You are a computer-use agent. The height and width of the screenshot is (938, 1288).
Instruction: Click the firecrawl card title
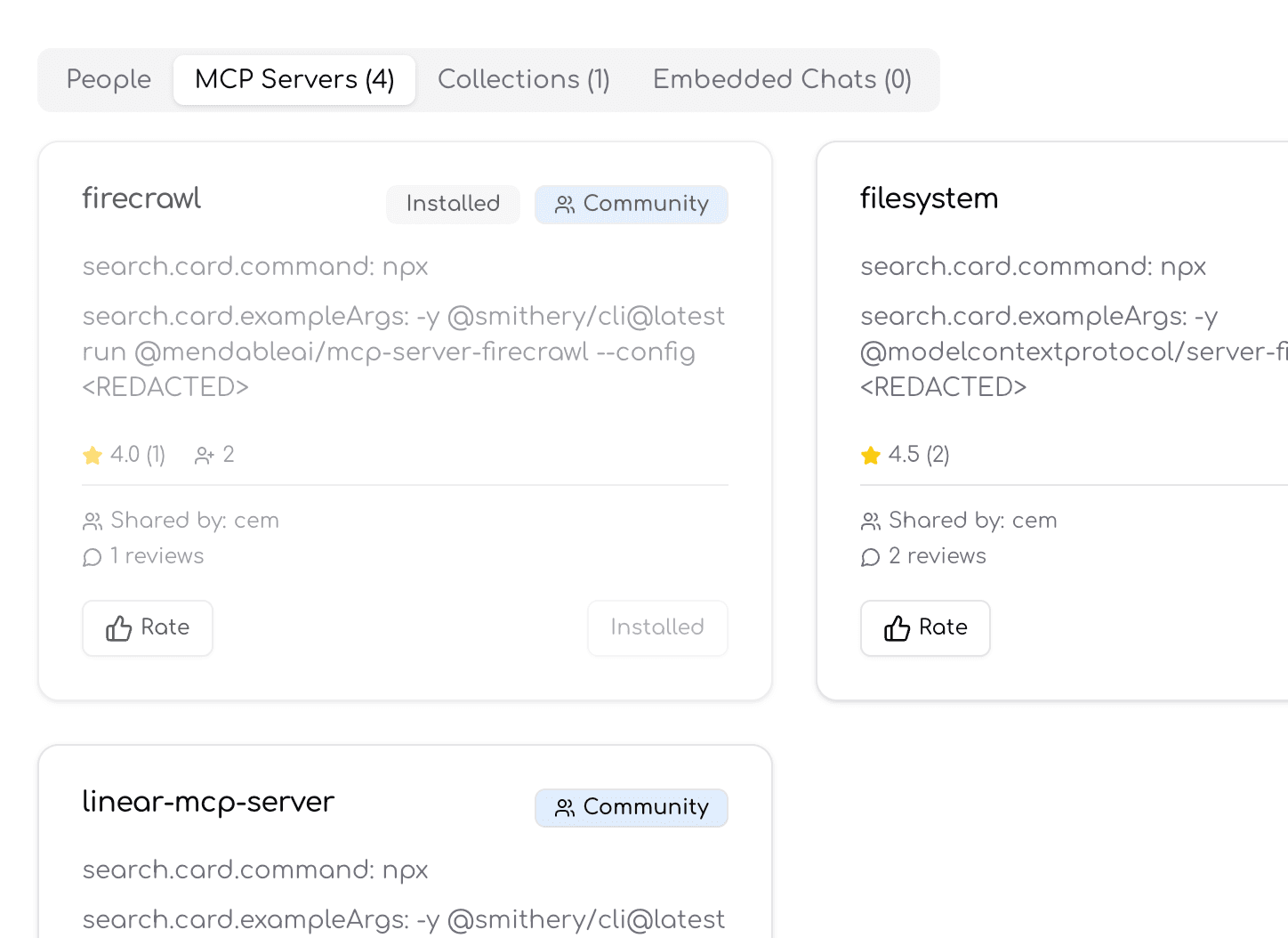coord(141,198)
